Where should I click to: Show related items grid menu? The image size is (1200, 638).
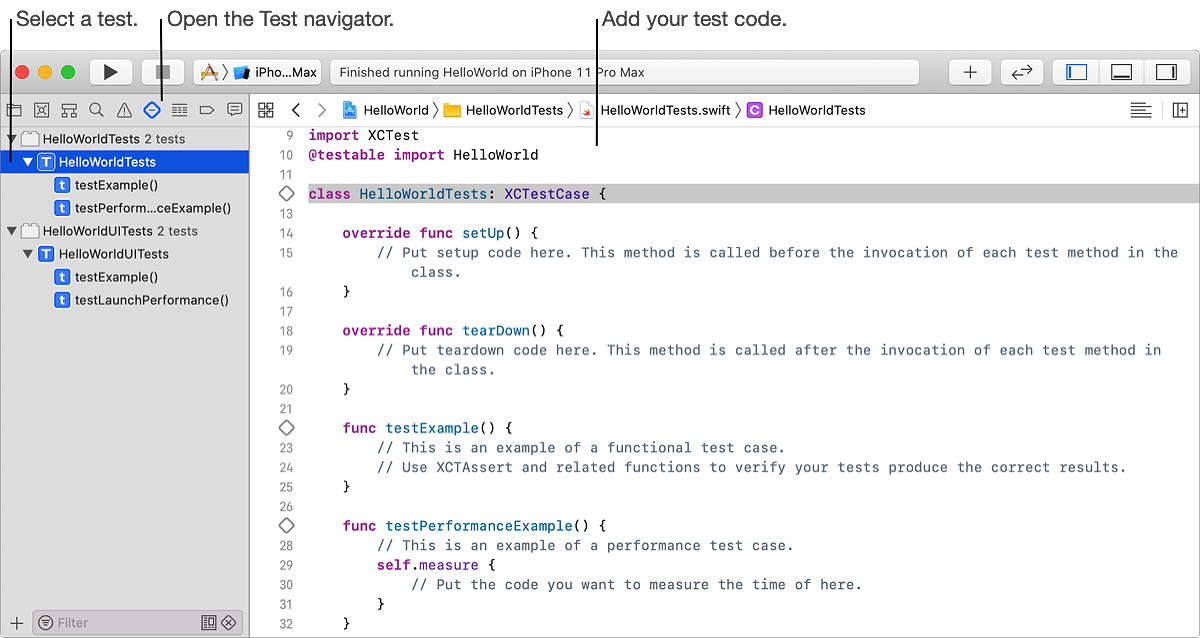click(x=266, y=110)
